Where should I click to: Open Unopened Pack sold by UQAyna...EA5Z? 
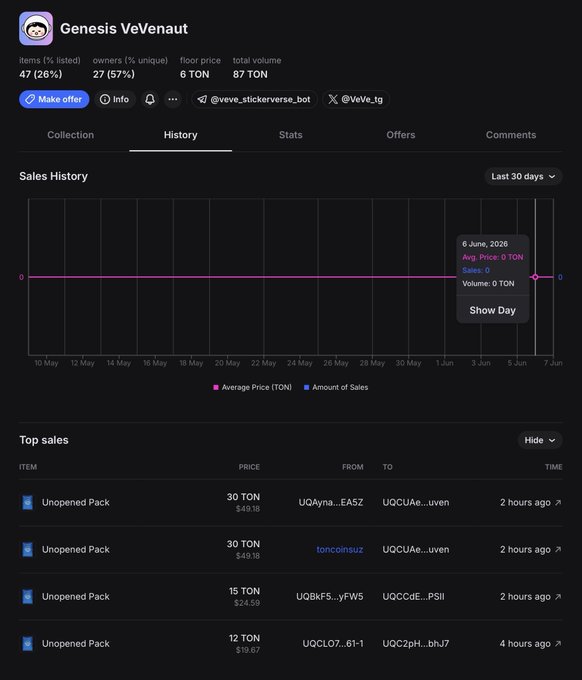(x=76, y=503)
